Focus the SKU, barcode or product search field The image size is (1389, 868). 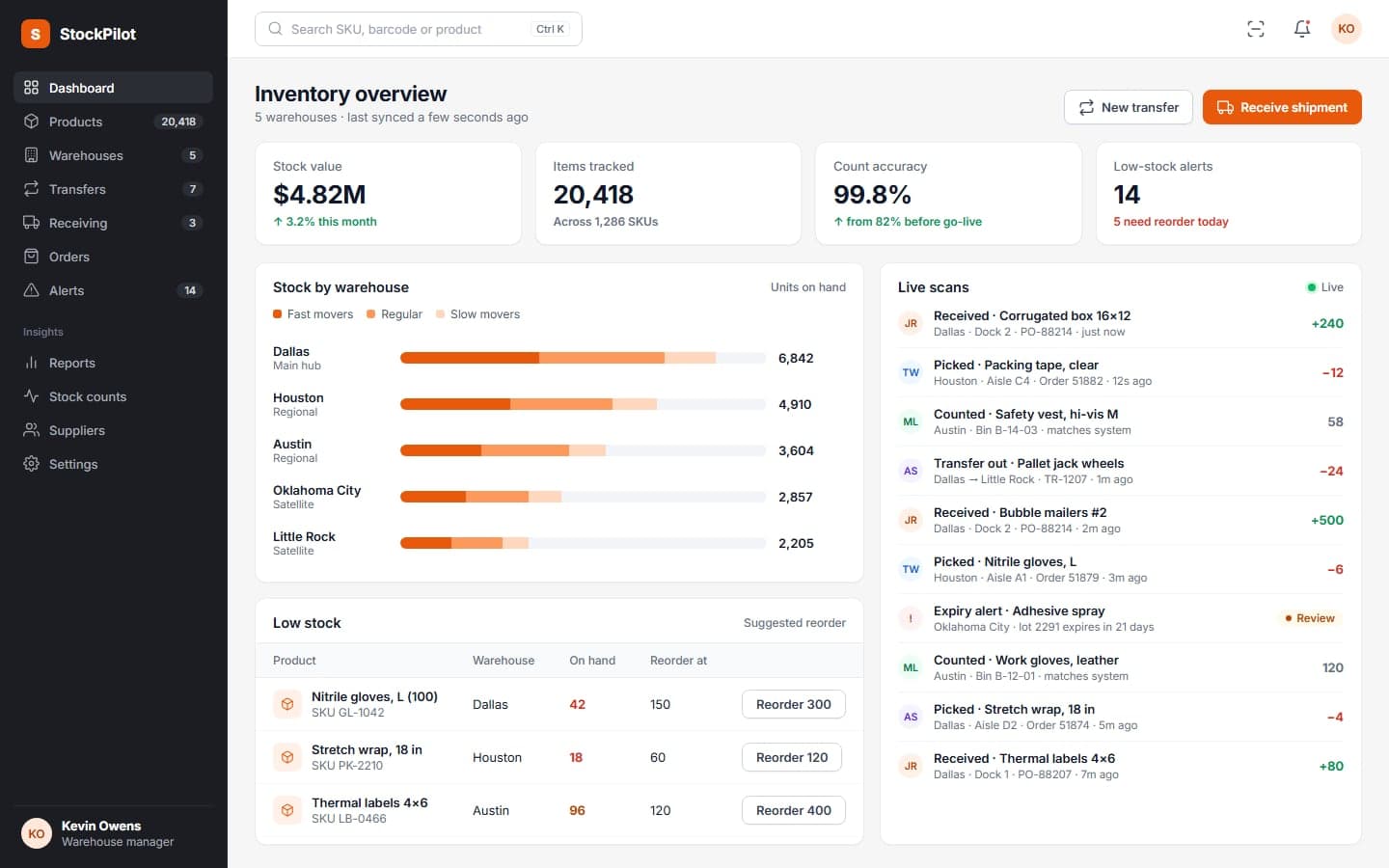pos(419,29)
